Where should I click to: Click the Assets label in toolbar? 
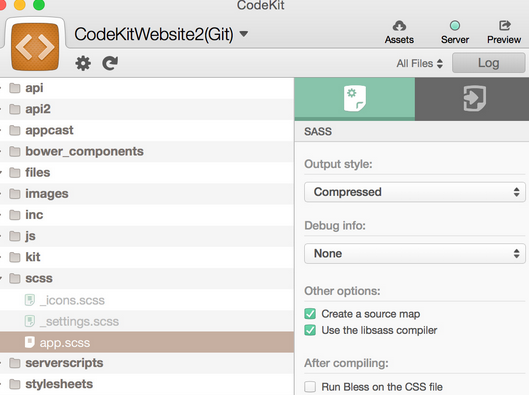[x=399, y=40]
